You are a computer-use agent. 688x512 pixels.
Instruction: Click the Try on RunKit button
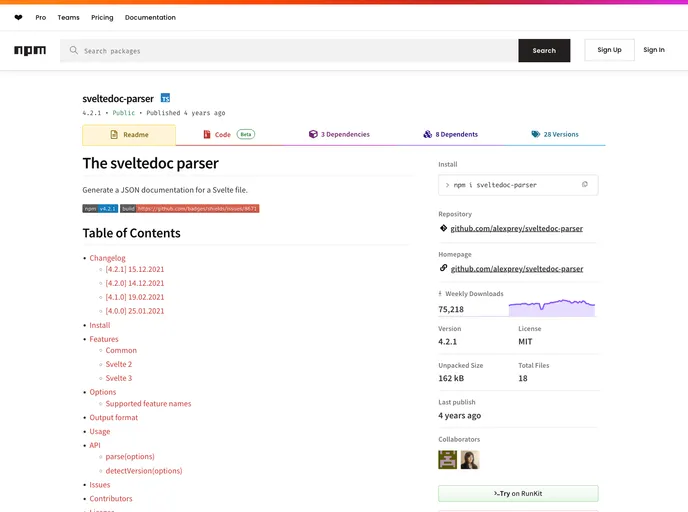click(518, 494)
